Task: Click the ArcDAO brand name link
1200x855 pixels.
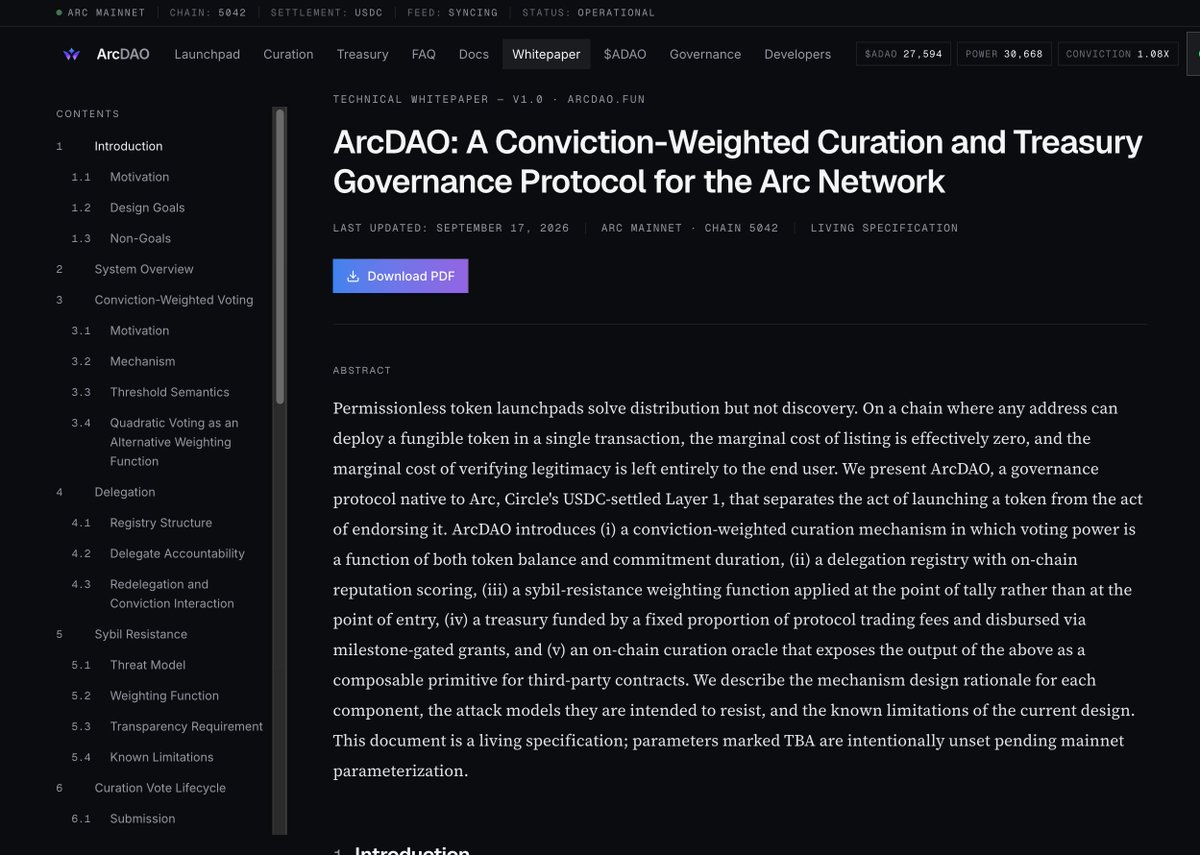Action: 123,54
